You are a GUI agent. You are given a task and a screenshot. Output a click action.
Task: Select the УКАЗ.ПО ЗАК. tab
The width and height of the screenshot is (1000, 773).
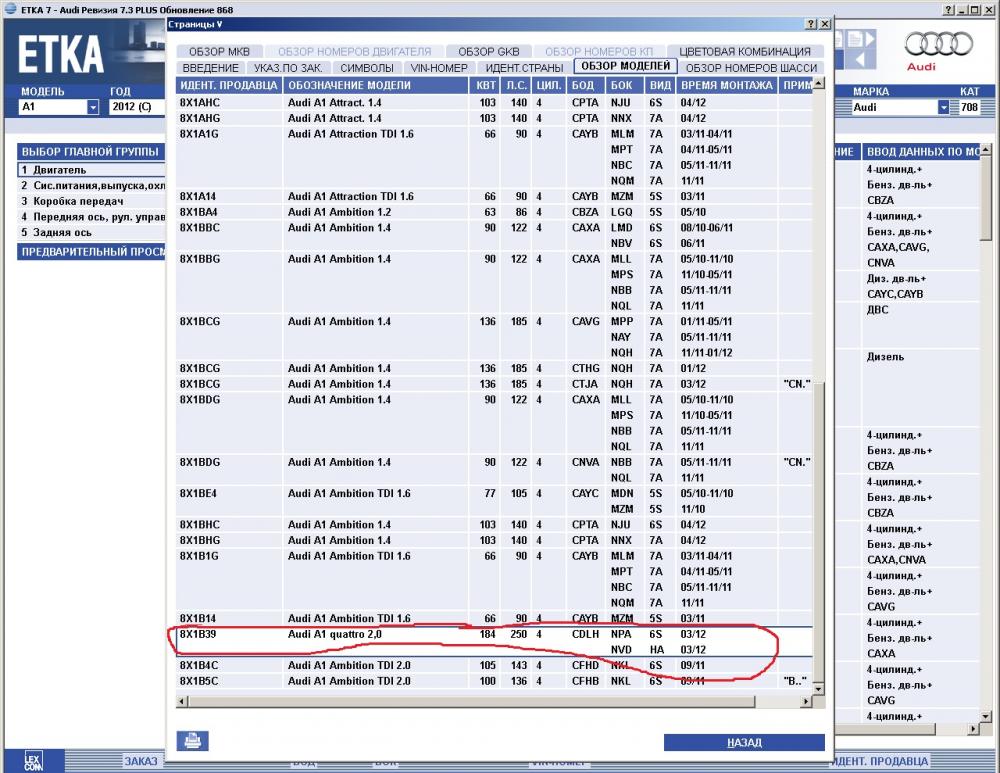point(288,68)
